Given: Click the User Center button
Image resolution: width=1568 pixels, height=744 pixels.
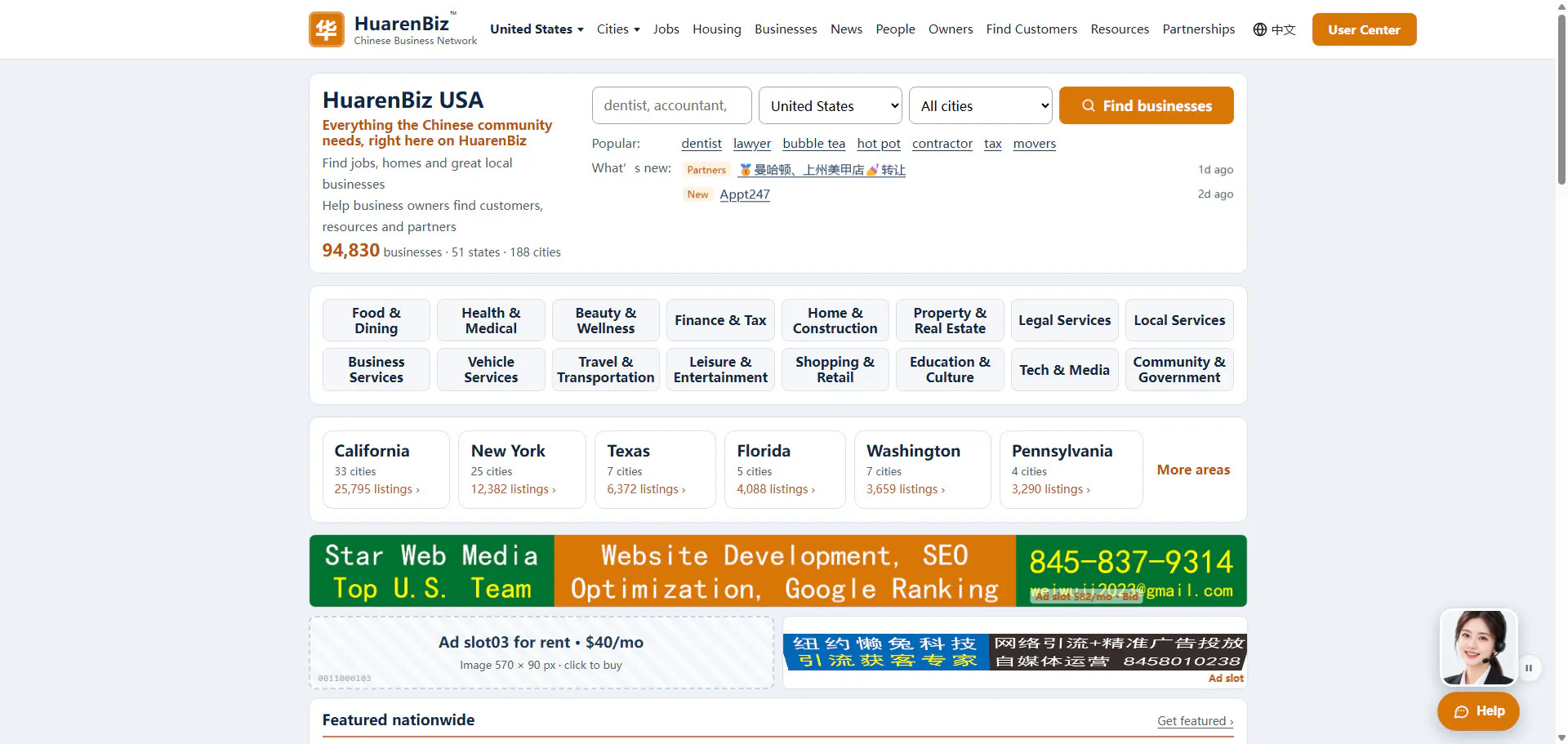Looking at the screenshot, I should (x=1364, y=29).
